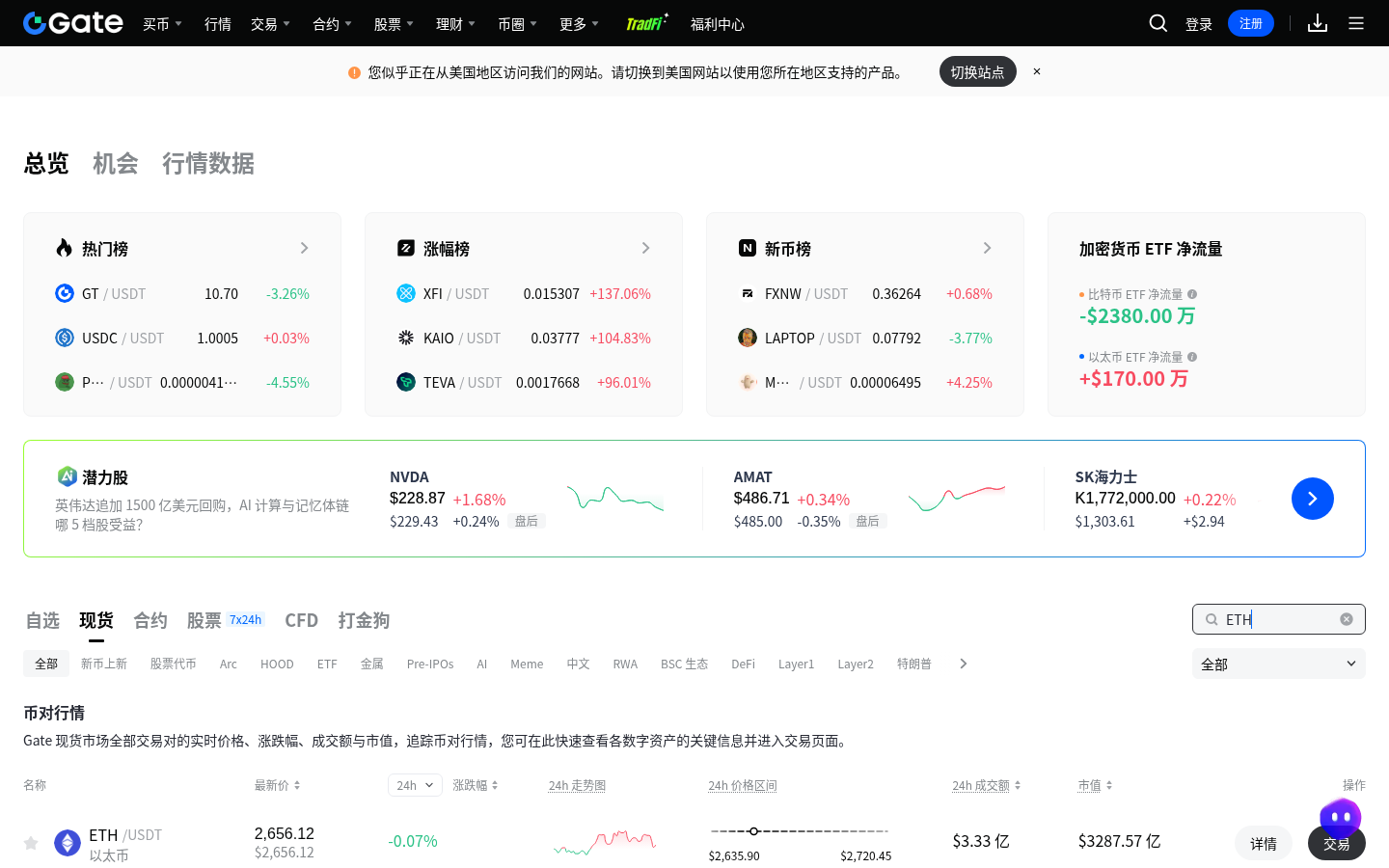
Task: Click the 登录 login link
Action: click(x=1199, y=23)
